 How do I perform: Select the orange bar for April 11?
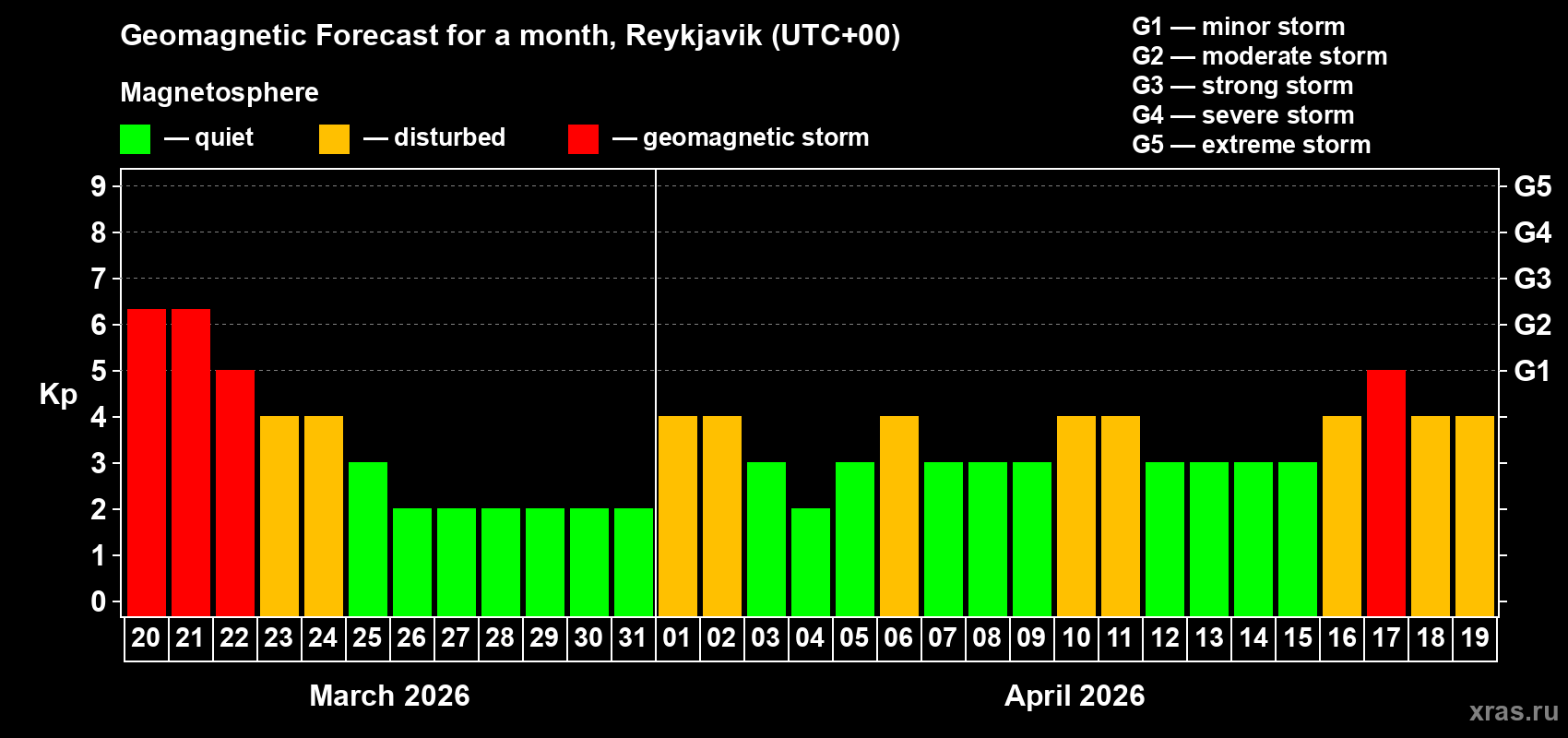coord(1121,516)
